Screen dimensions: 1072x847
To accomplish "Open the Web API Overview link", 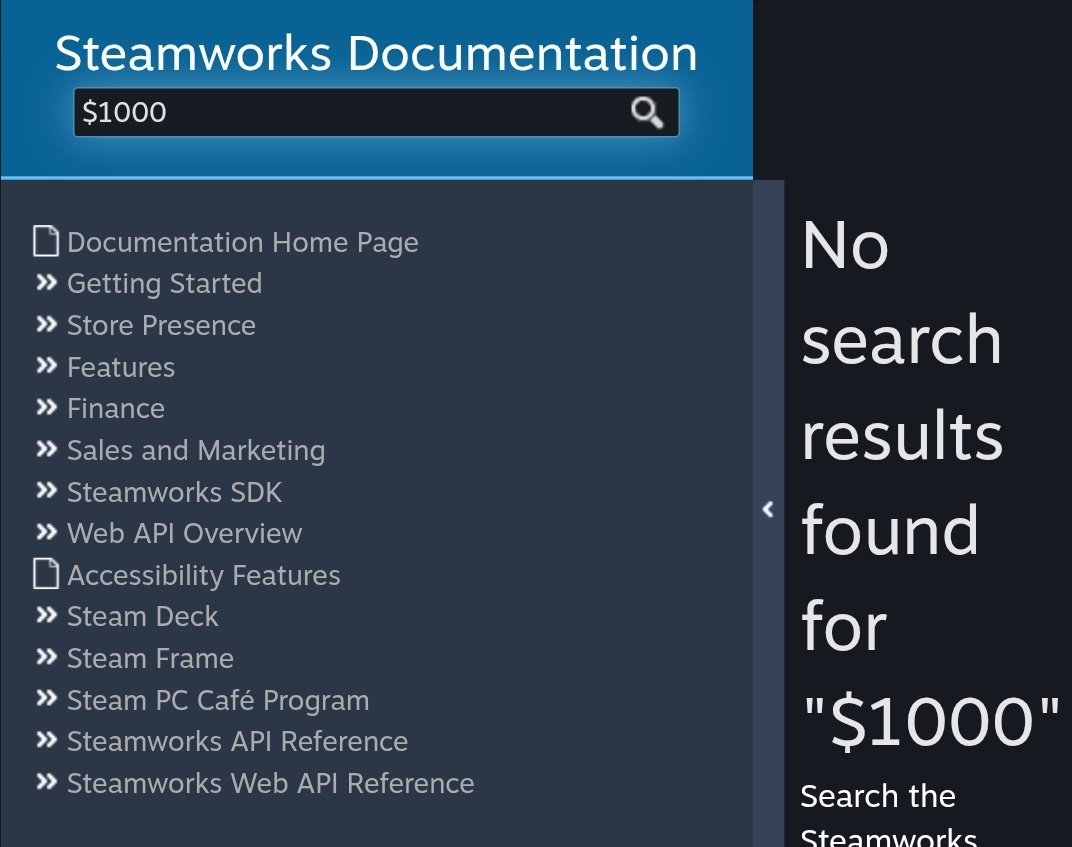I will (185, 533).
